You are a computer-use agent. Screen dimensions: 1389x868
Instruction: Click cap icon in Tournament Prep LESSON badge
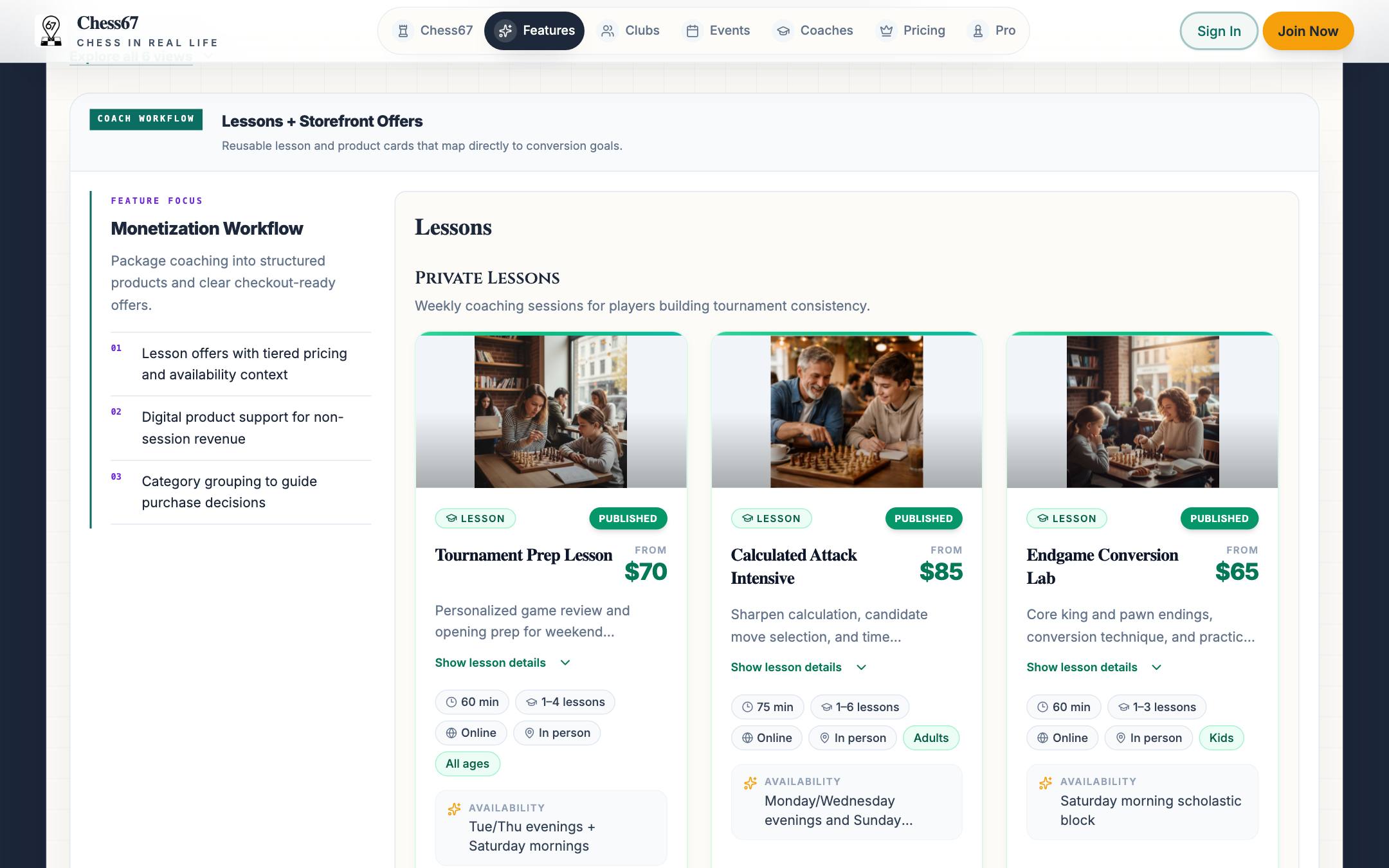(x=451, y=518)
